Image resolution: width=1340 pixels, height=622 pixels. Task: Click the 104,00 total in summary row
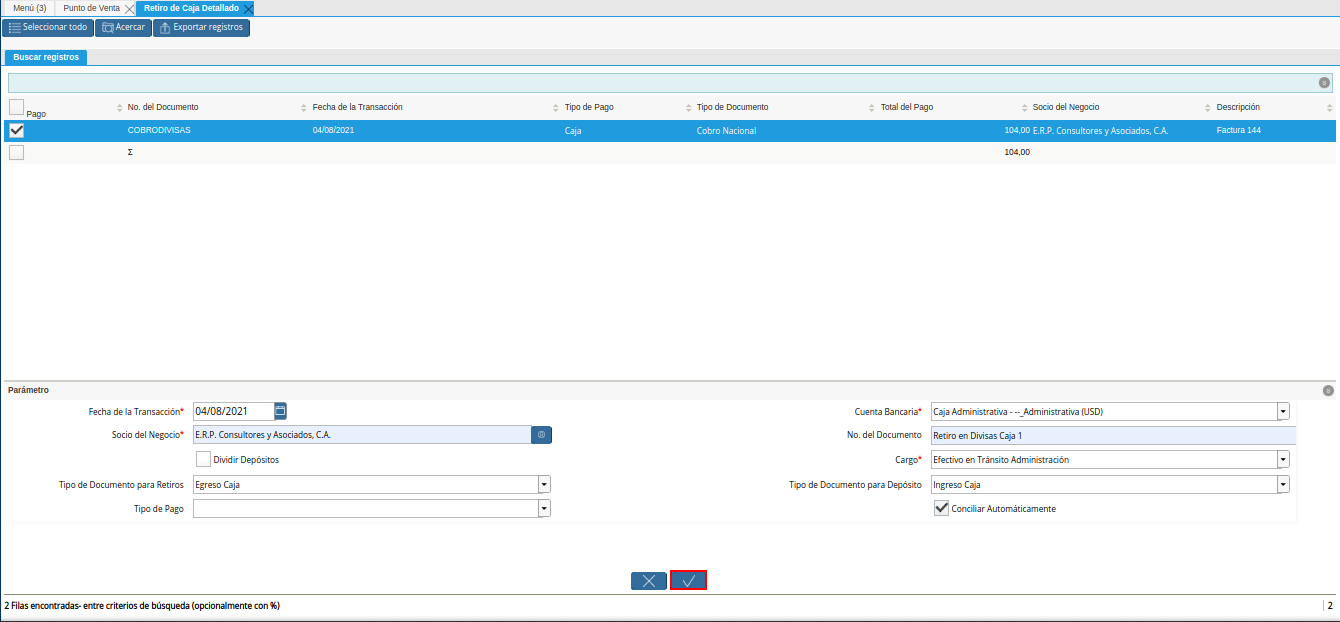1017,152
